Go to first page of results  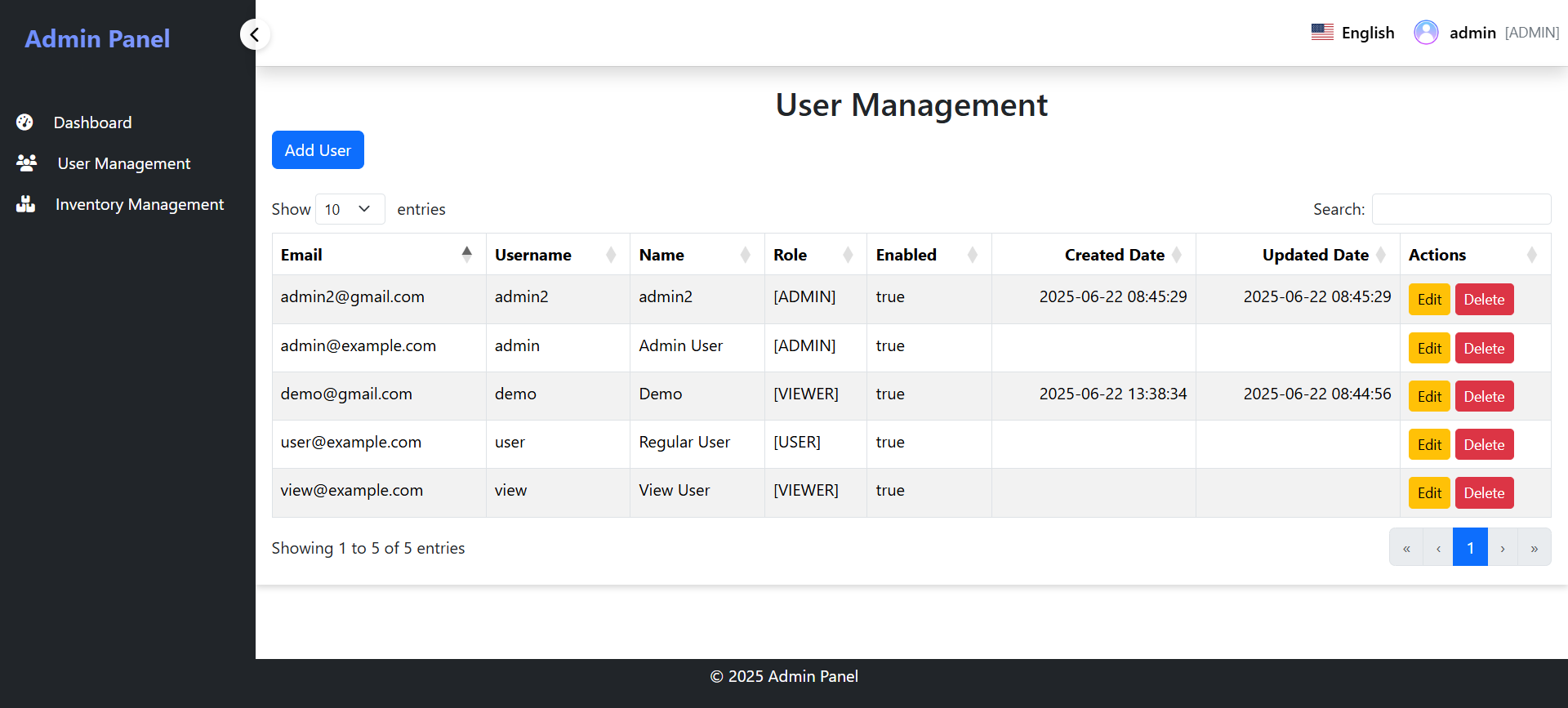point(1406,548)
